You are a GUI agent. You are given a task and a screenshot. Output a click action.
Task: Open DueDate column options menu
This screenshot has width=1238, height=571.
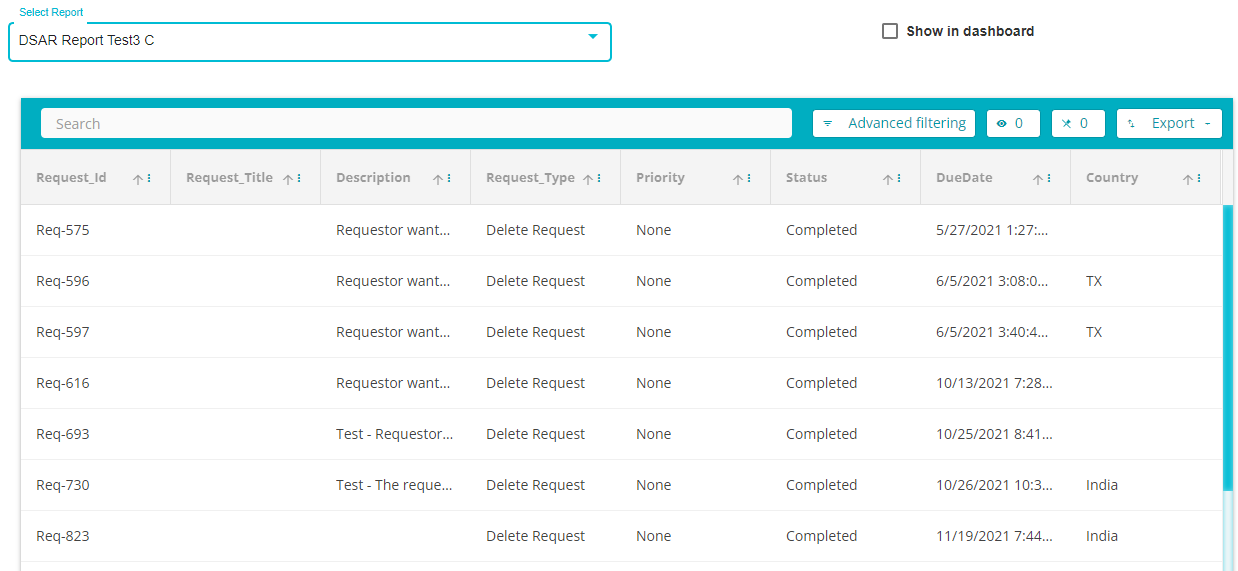pyautogui.click(x=1049, y=179)
